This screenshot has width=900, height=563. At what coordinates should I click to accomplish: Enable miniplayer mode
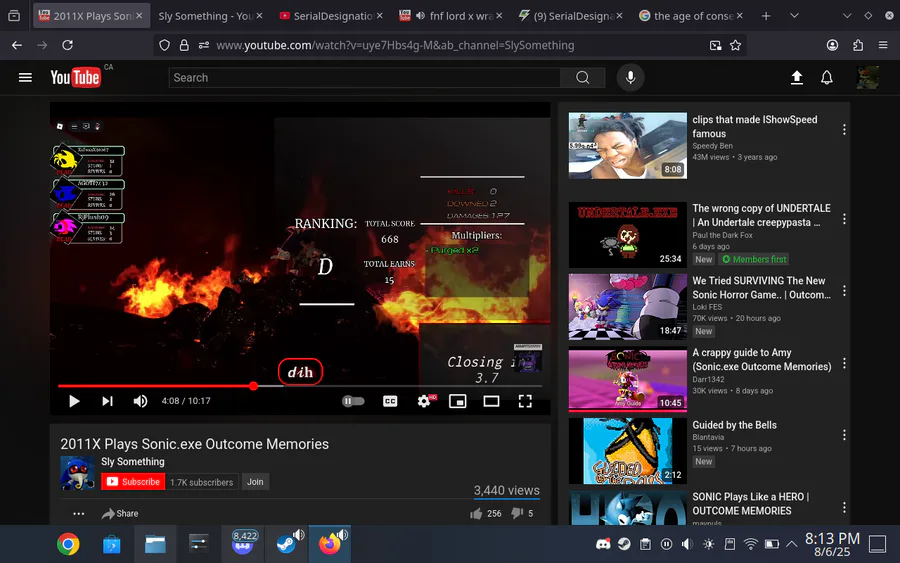pyautogui.click(x=457, y=401)
